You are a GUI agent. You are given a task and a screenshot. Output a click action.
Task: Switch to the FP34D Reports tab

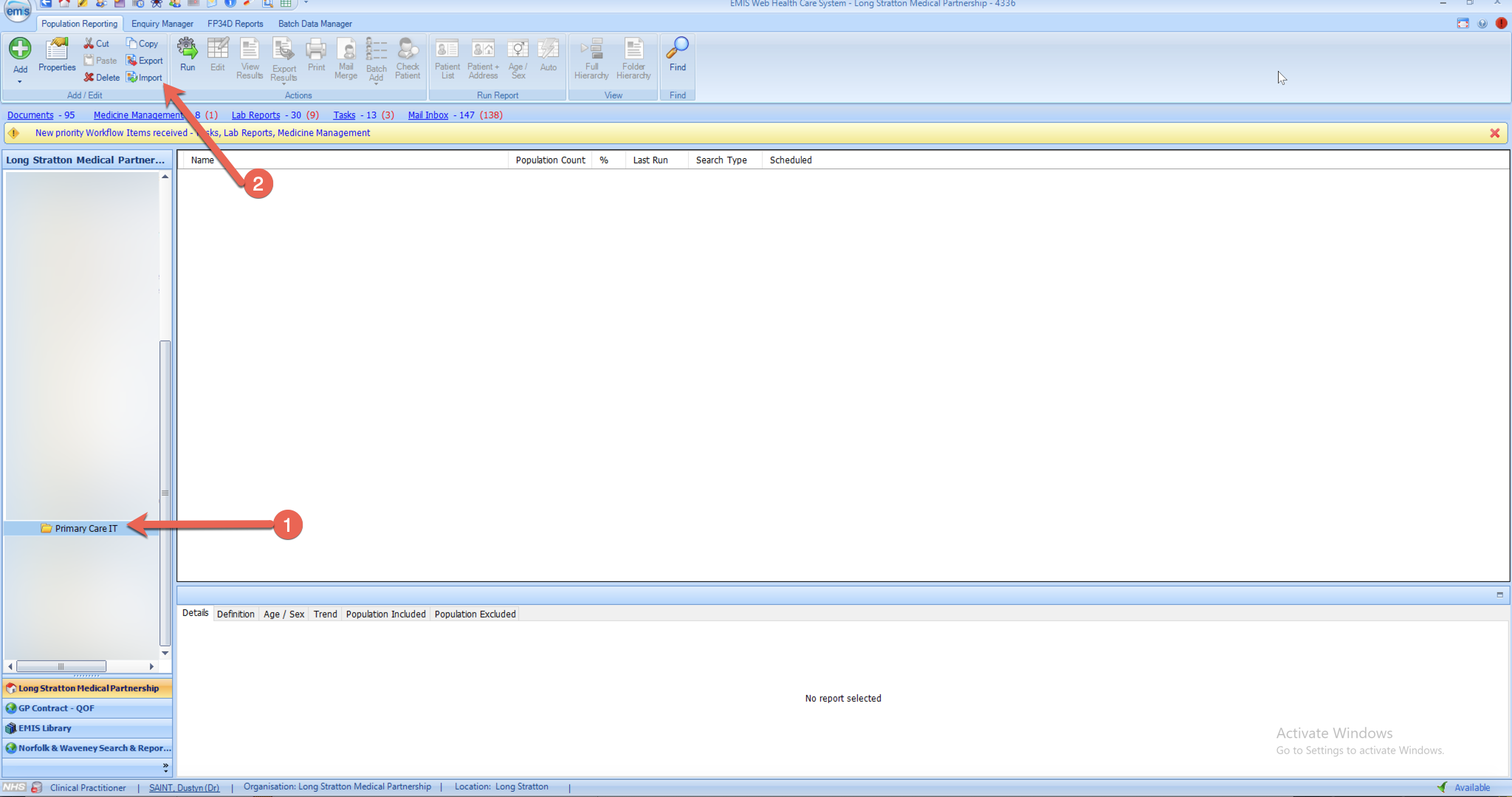(235, 24)
